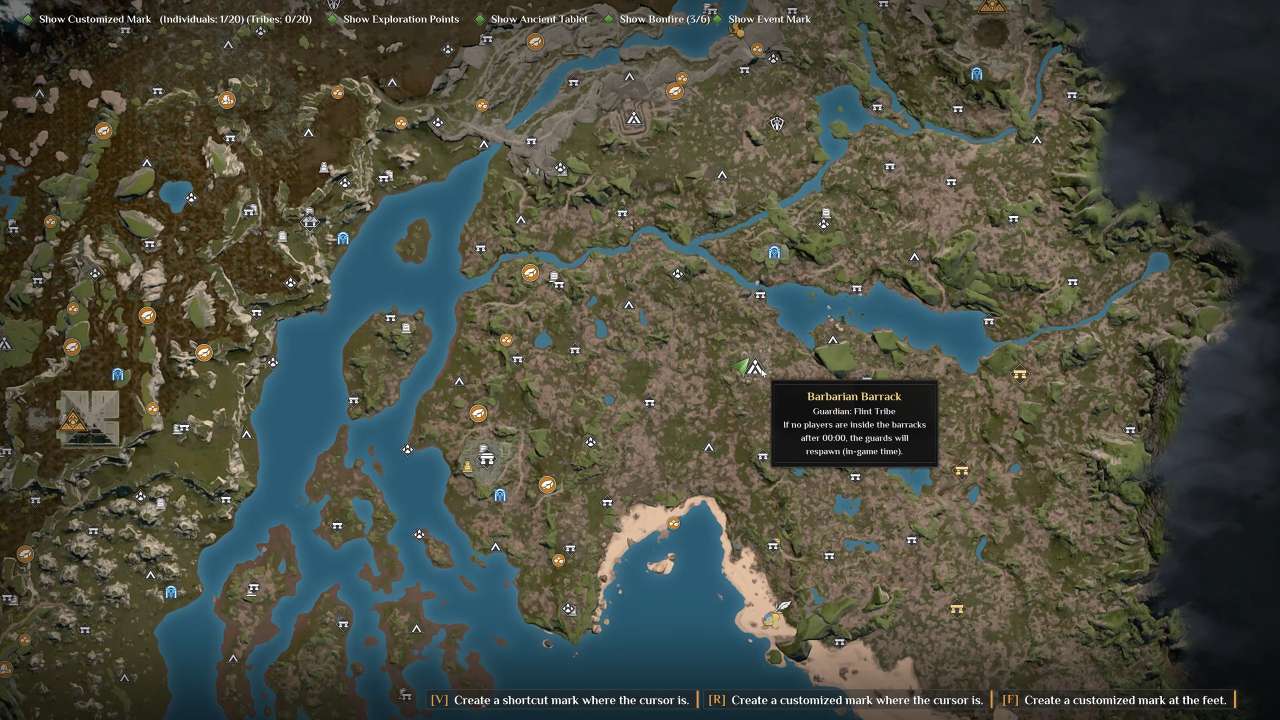Click the "(Individuals: 1/20)" counter text
The image size is (1280, 720).
[202, 19]
